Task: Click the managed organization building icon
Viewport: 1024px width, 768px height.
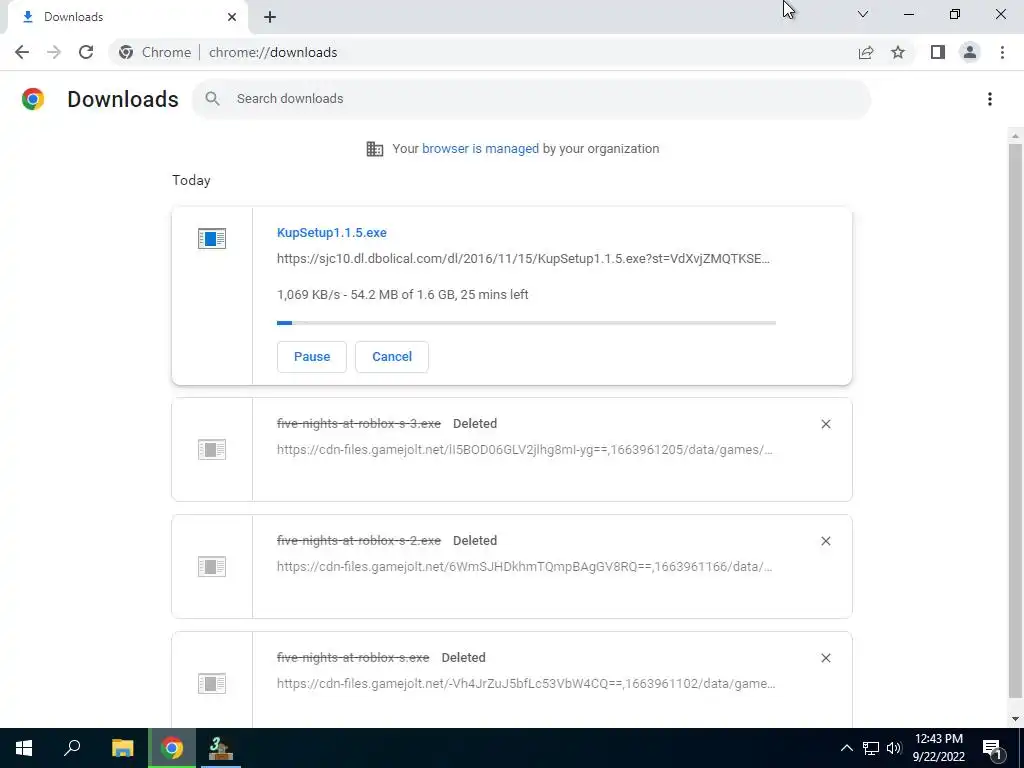Action: pyautogui.click(x=375, y=149)
